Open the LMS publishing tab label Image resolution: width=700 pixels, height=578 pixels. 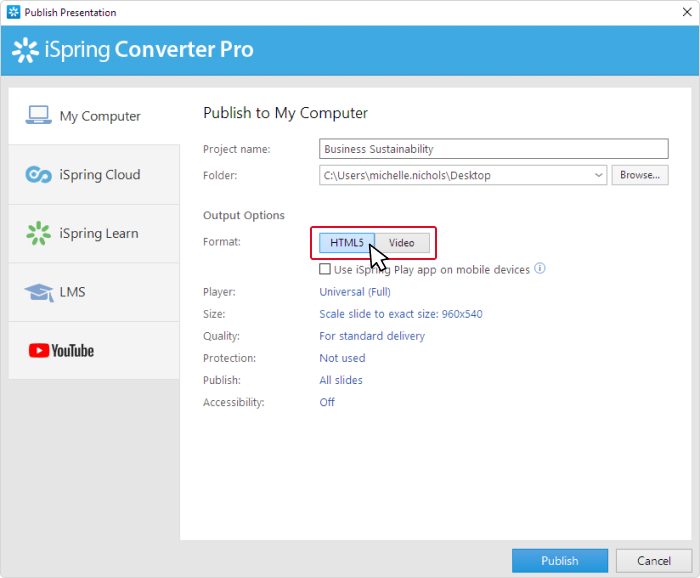pos(72,292)
